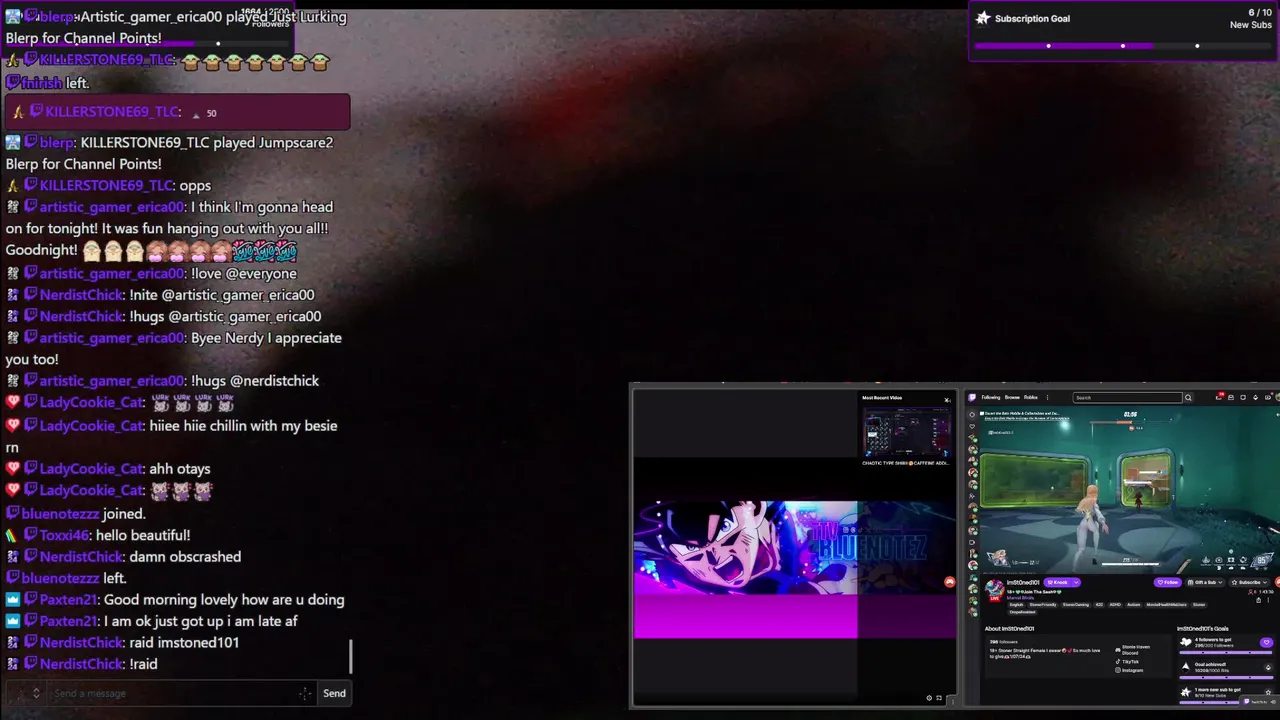Screen dimensions: 1280x720
Task: Open Following tab in Twitch window
Action: (991, 397)
